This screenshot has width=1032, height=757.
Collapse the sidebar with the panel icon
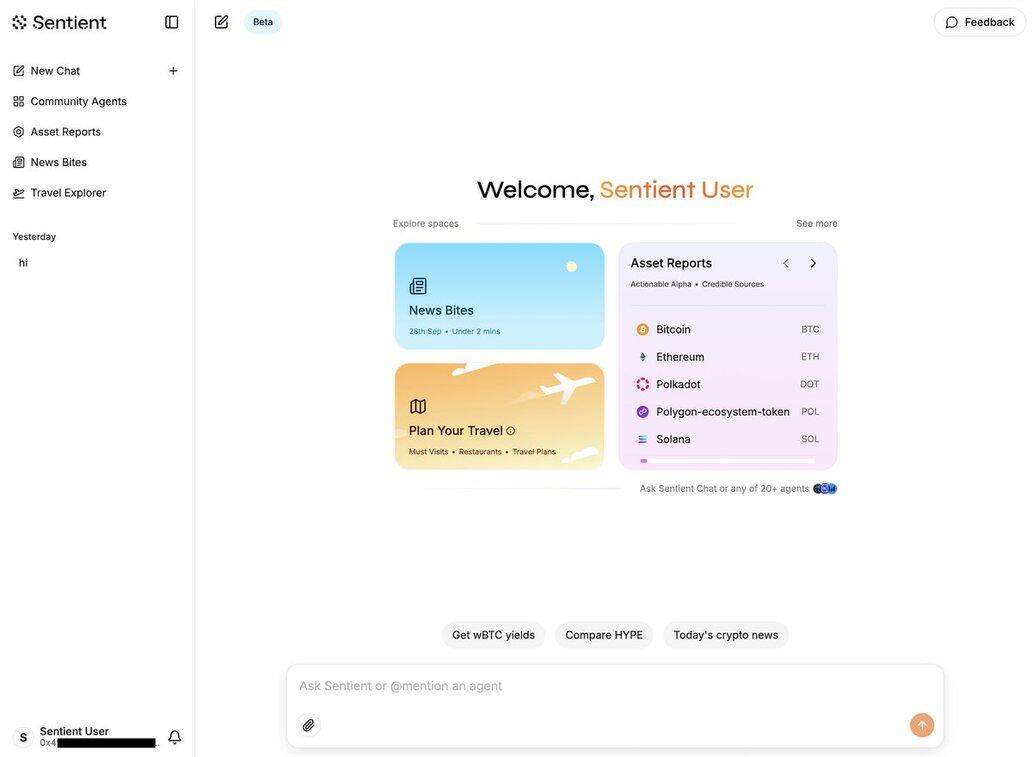point(172,22)
